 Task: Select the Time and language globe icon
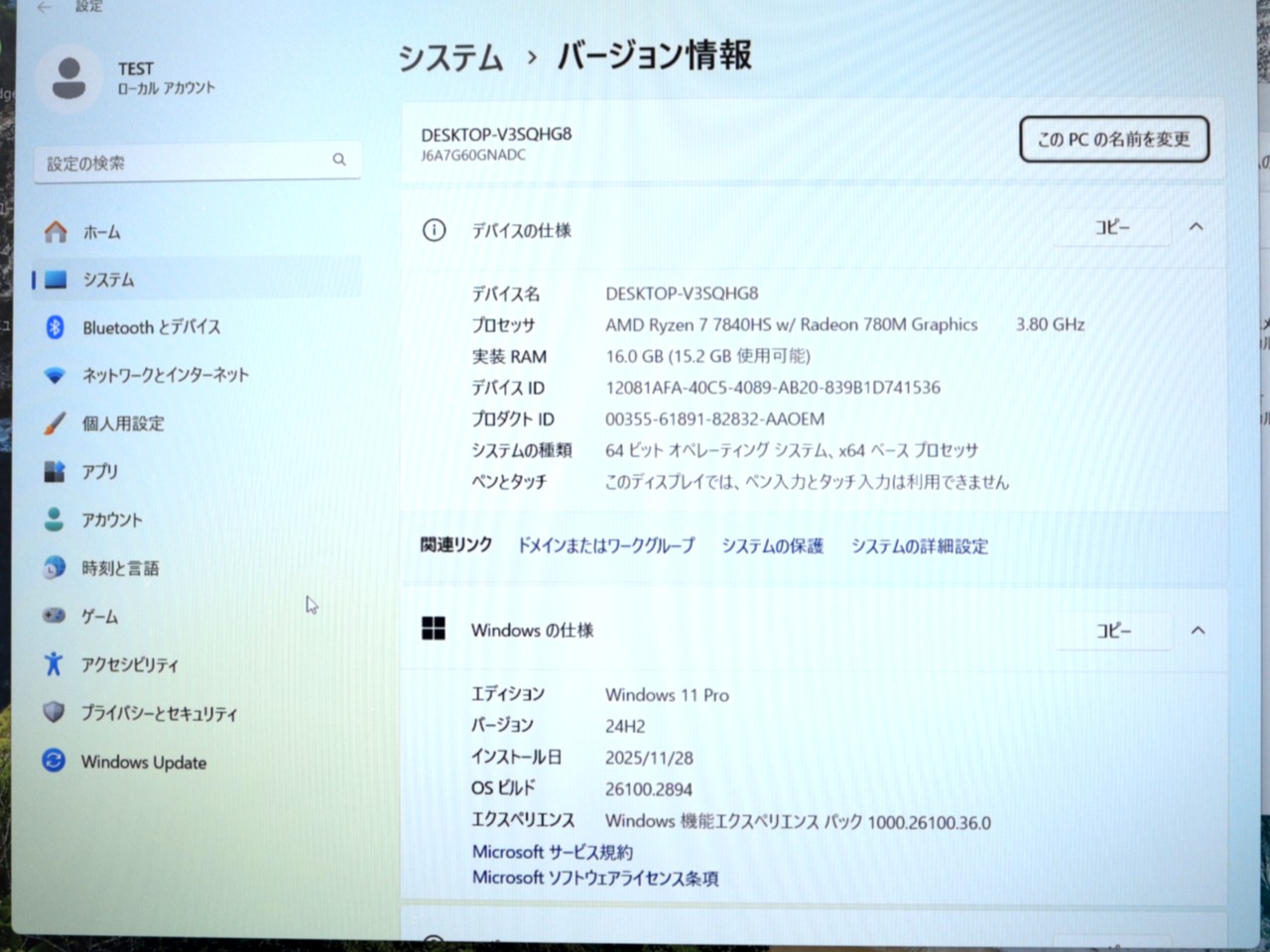[x=56, y=568]
